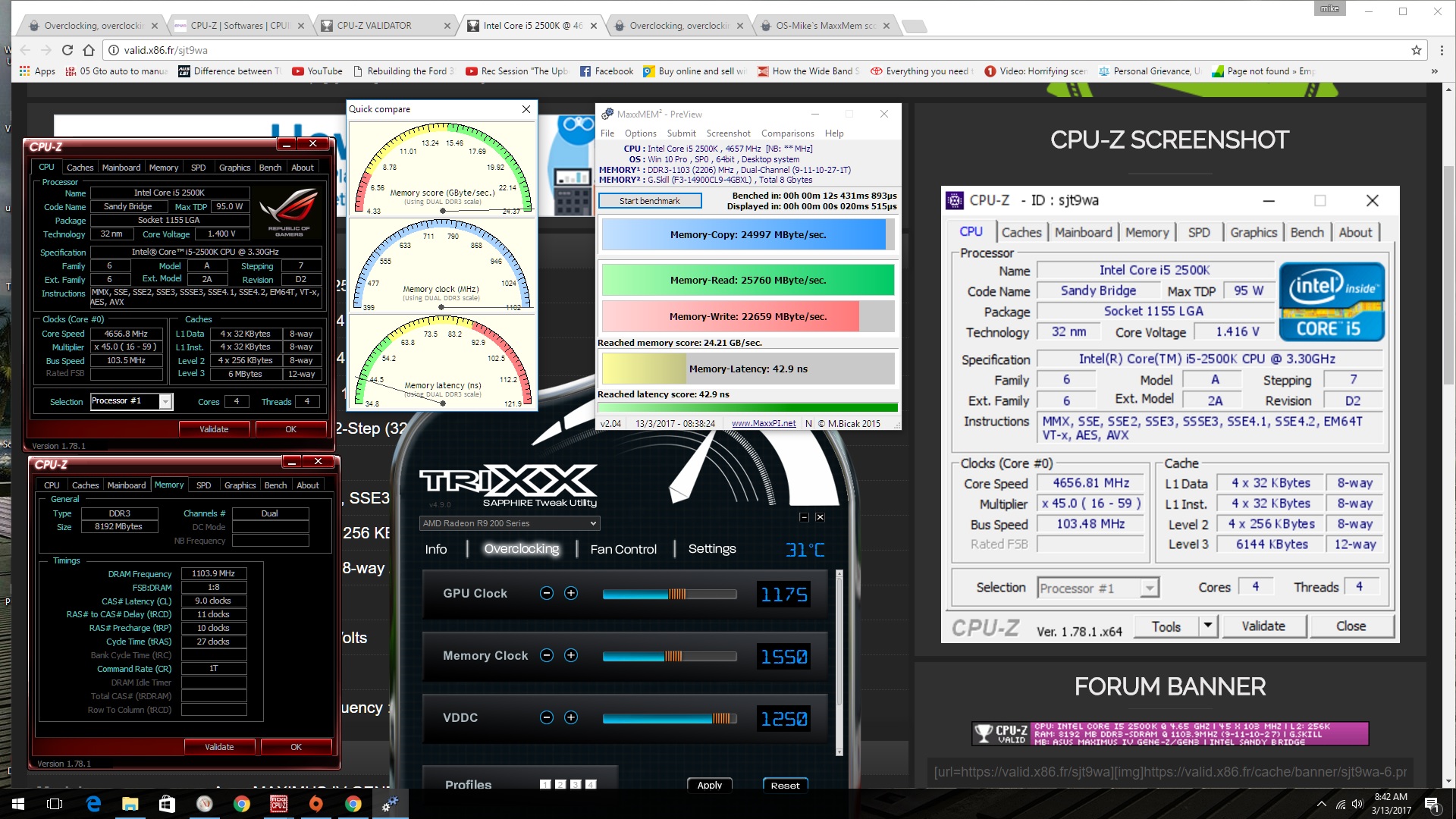Open ROG CPU-Z from the taskbar
This screenshot has height=819, width=1456.
(x=278, y=804)
